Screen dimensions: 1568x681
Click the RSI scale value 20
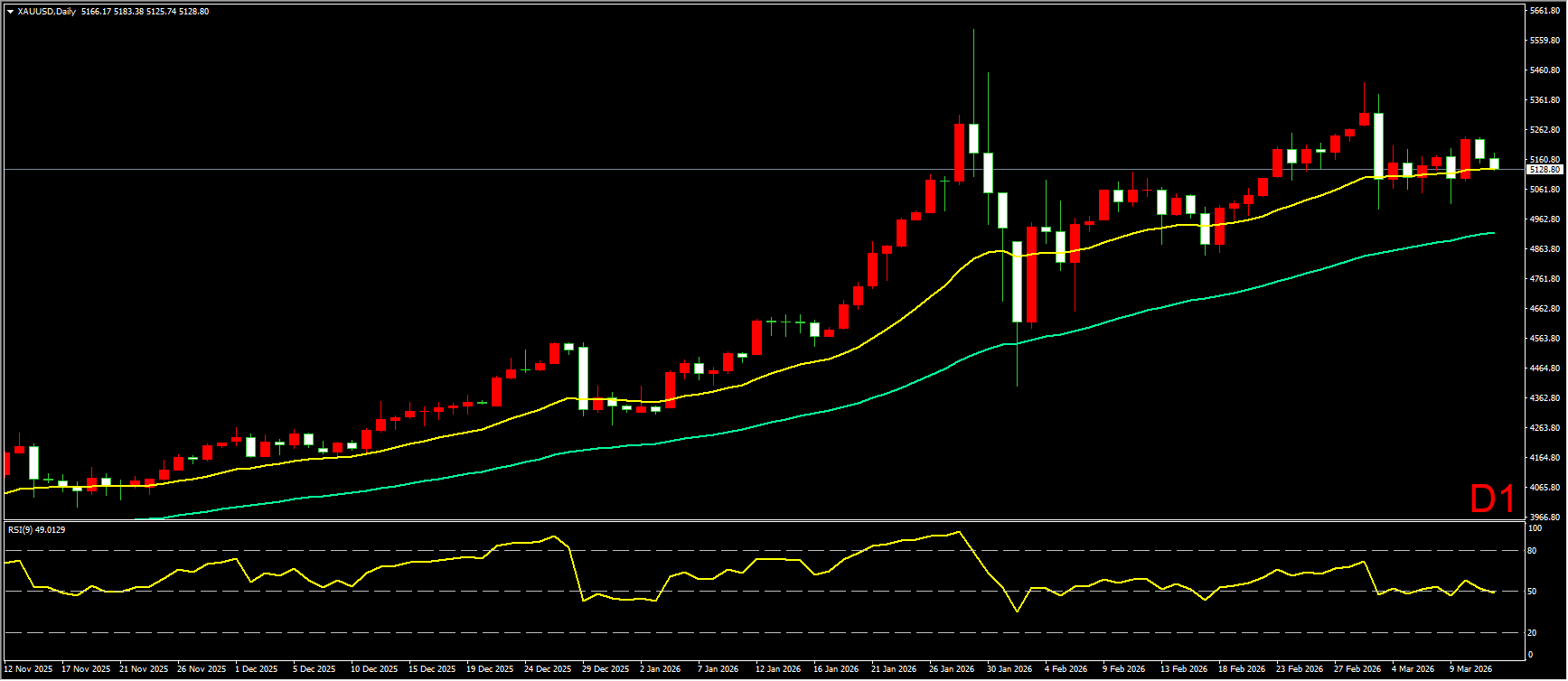coord(1531,632)
